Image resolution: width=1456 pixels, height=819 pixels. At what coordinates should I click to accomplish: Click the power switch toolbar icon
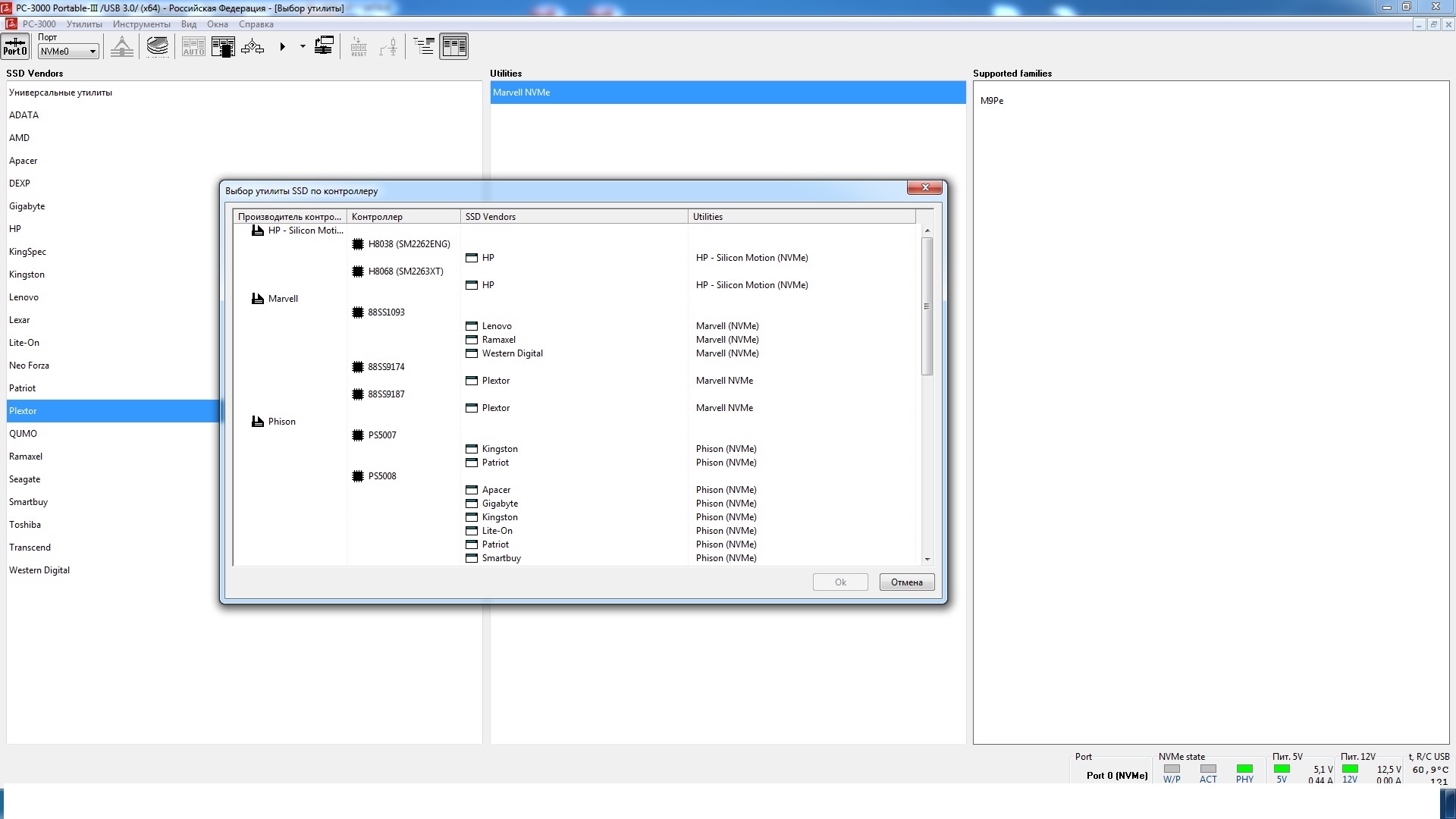click(388, 46)
